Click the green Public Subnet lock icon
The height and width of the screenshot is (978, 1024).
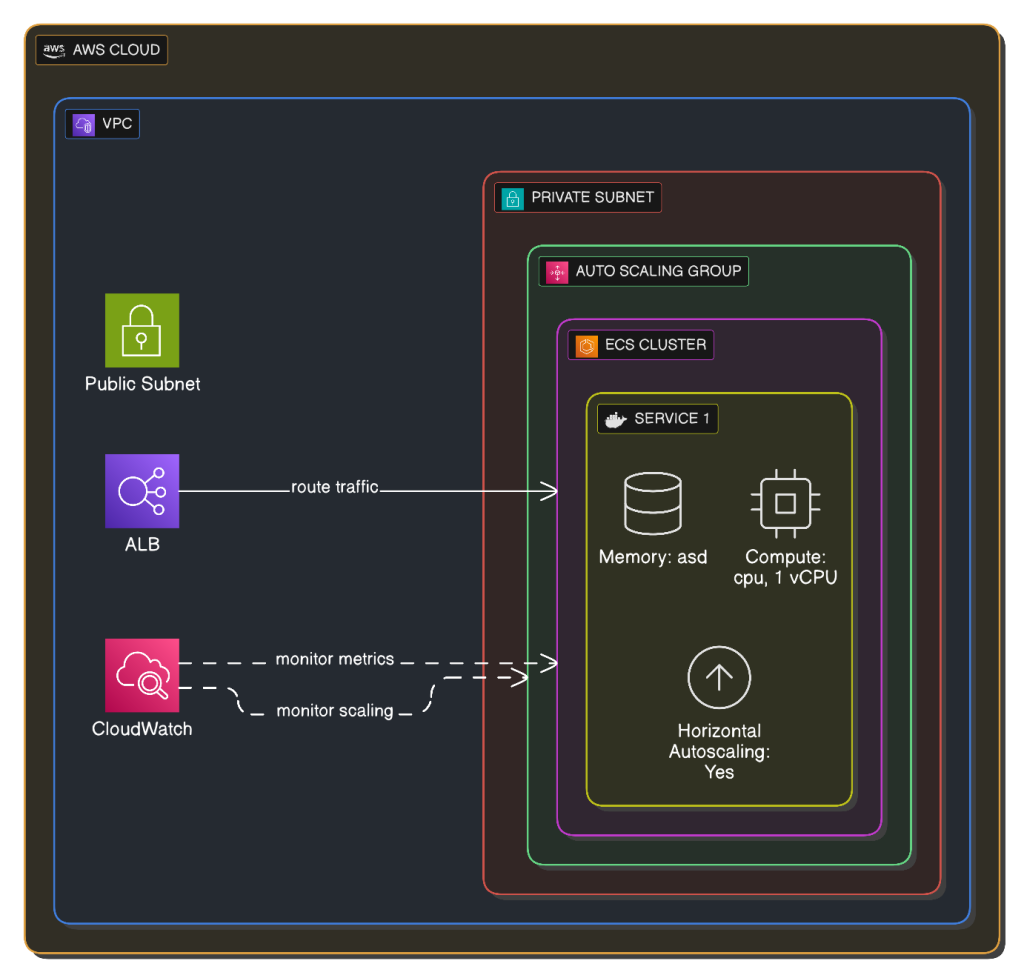(142, 330)
